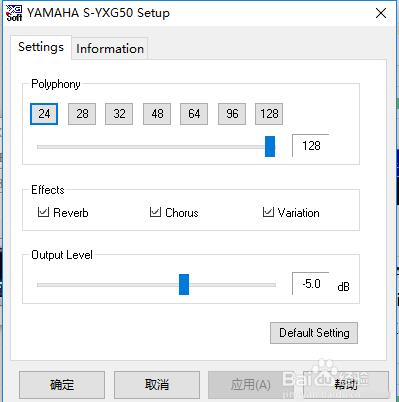Focus the polyphony value field showing 128

[x=311, y=146]
